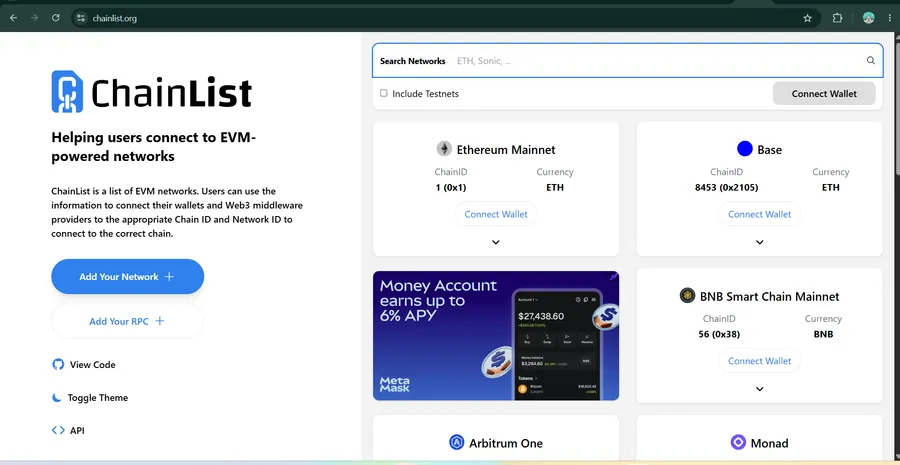Click the search magnifier icon

(x=871, y=60)
